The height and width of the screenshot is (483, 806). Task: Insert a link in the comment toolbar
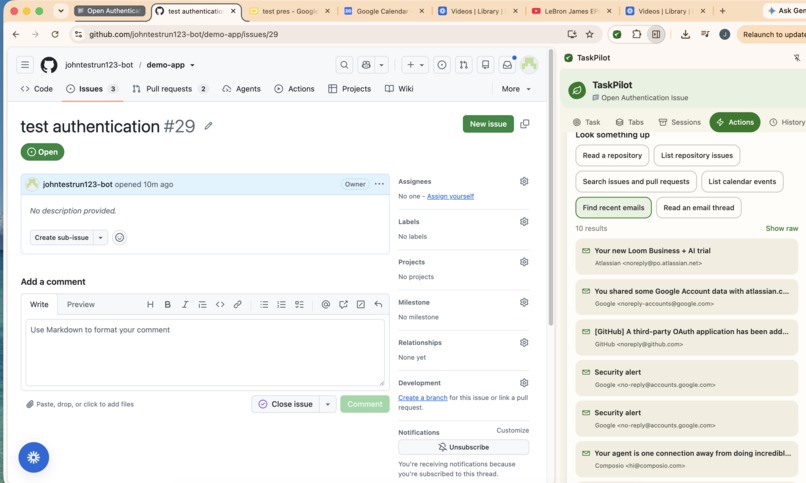pos(237,304)
